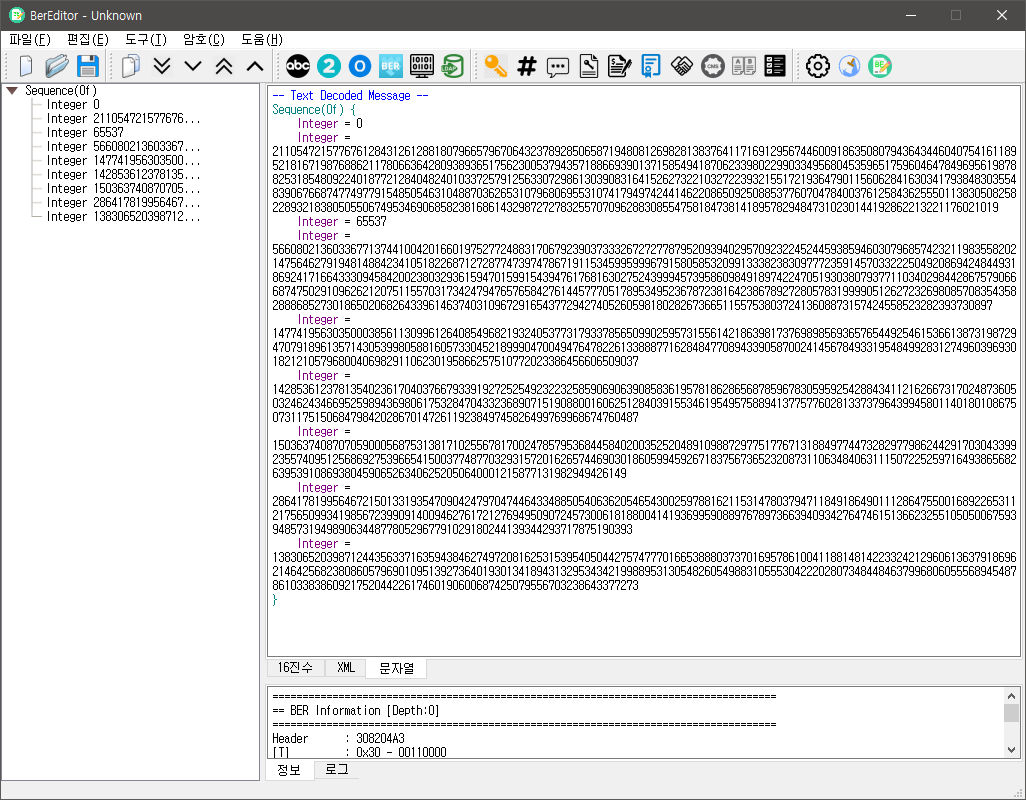Click the single down chevron icon

[192, 66]
